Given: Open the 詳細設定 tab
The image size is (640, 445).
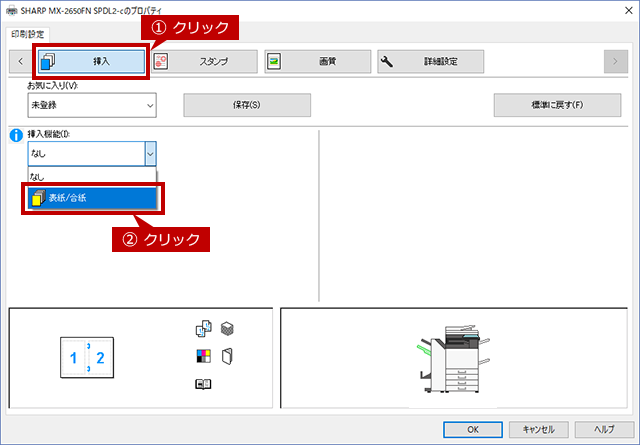Looking at the screenshot, I should click(x=431, y=62).
